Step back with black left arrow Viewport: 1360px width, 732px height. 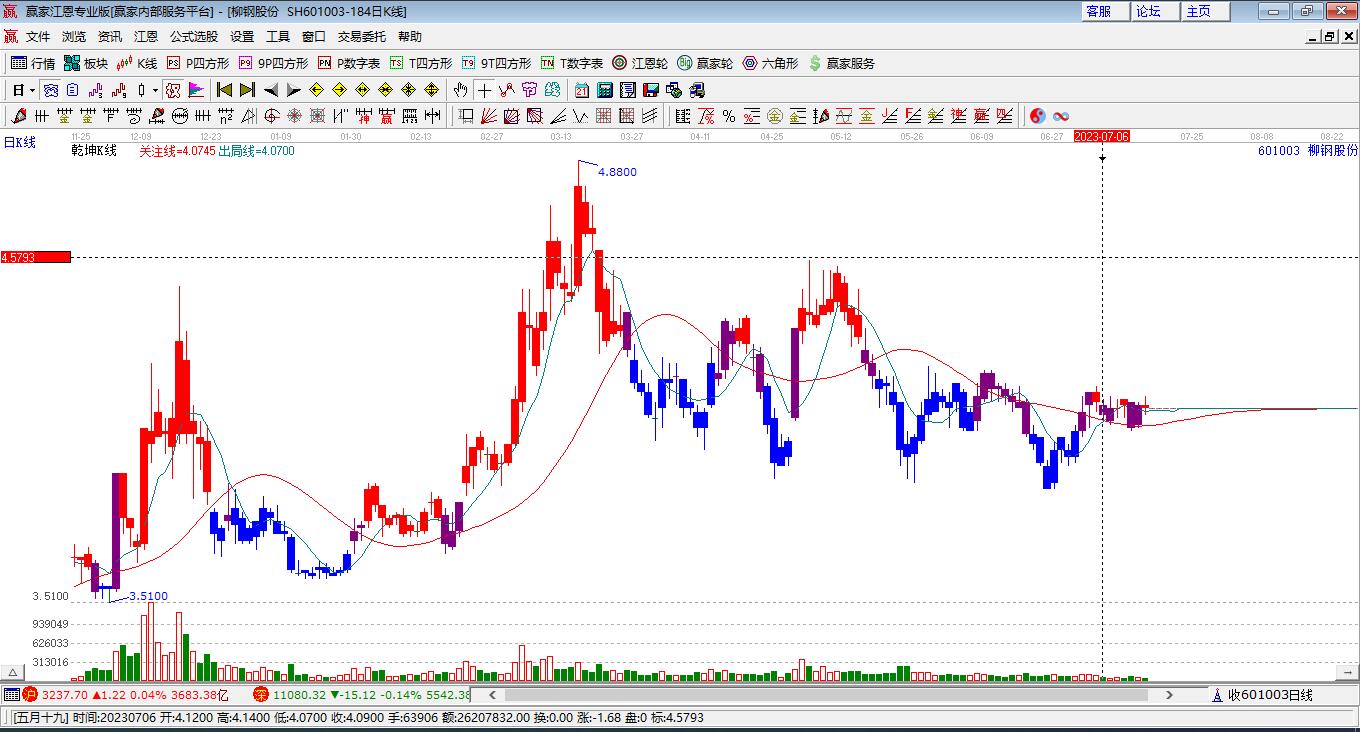click(271, 90)
